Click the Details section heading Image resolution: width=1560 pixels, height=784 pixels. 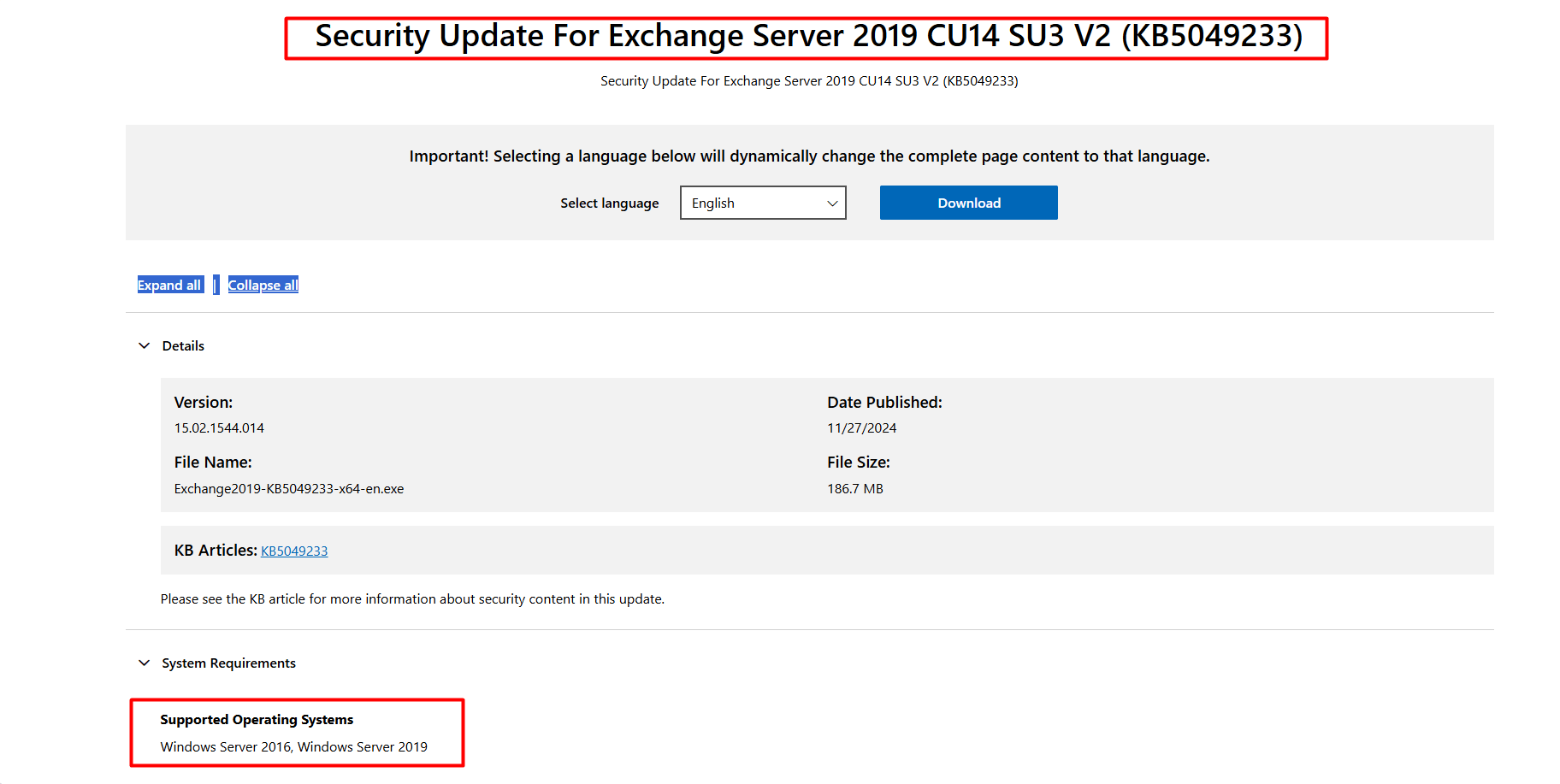pos(183,345)
